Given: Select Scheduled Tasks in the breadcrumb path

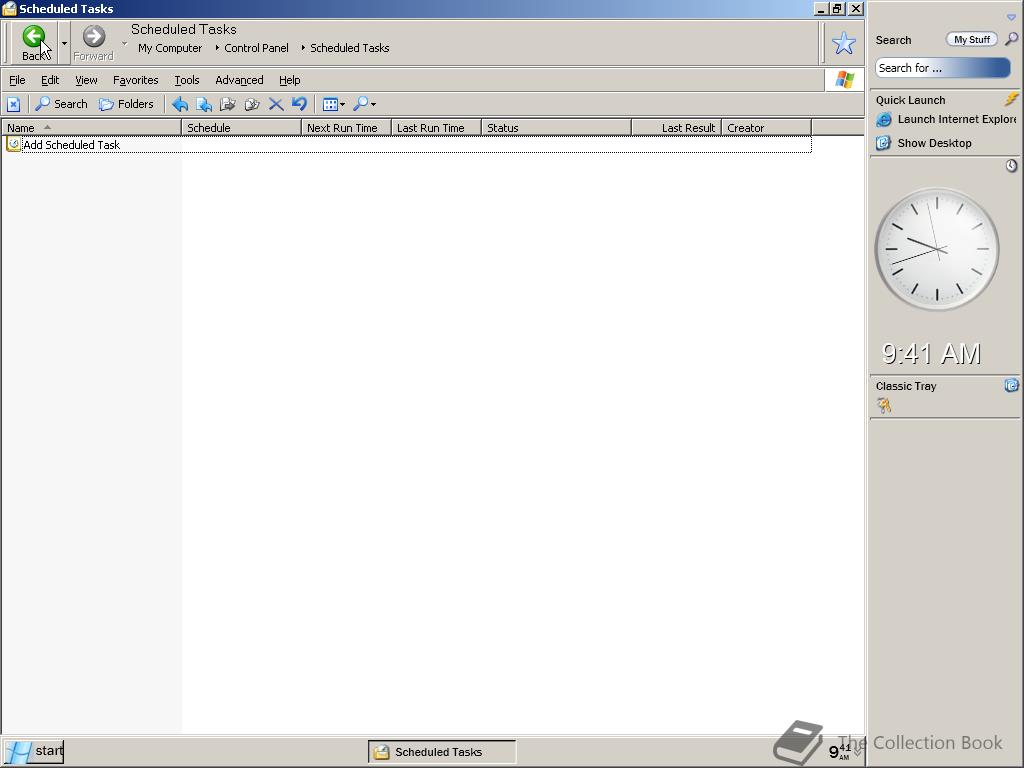Looking at the screenshot, I should (x=349, y=48).
